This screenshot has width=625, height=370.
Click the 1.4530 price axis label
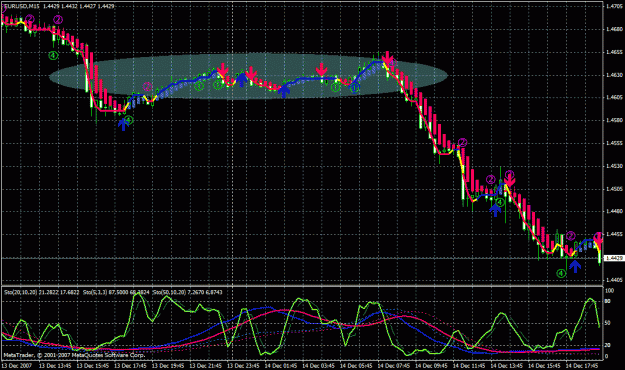pos(614,166)
